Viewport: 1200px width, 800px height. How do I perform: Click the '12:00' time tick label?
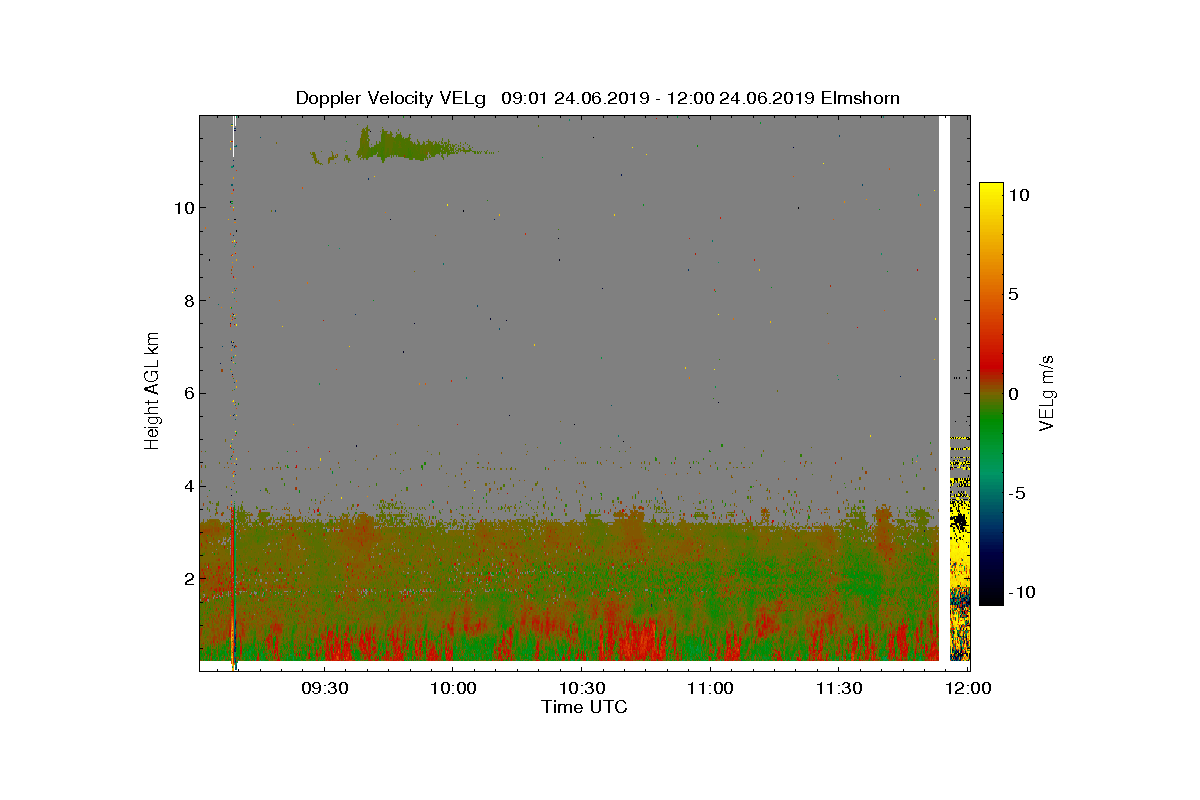click(968, 688)
